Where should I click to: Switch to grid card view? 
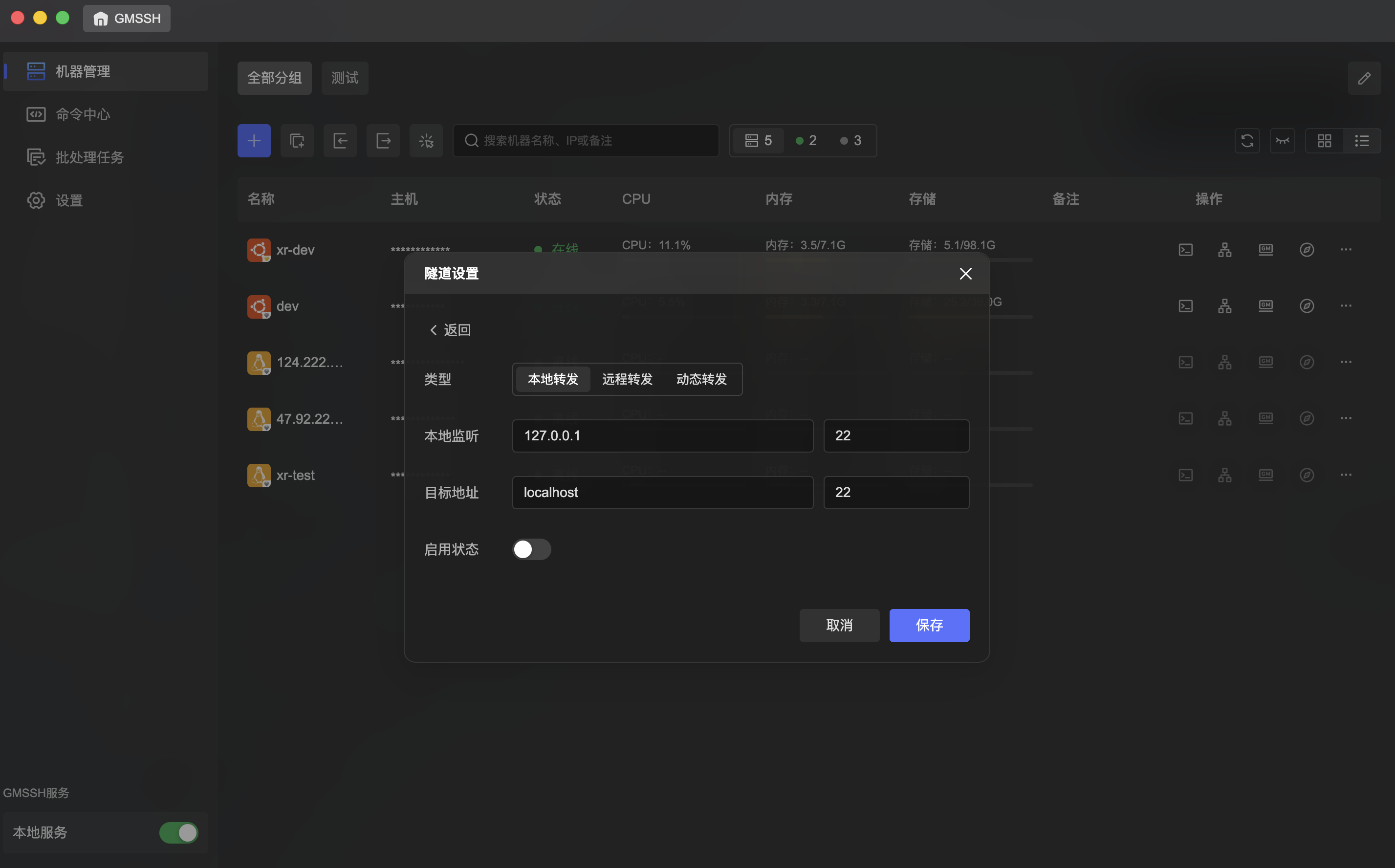(x=1325, y=141)
